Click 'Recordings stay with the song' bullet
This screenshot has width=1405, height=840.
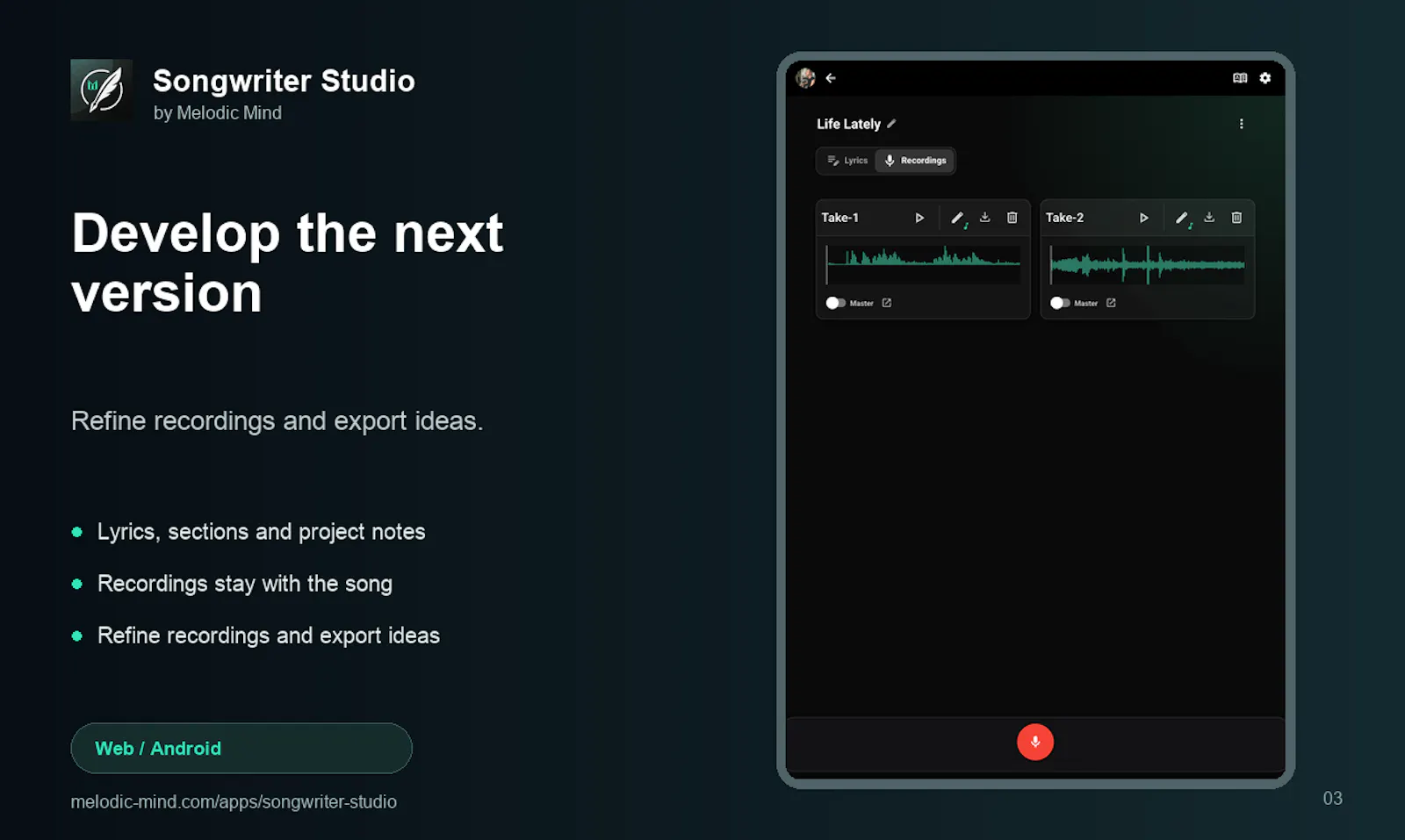tap(245, 584)
